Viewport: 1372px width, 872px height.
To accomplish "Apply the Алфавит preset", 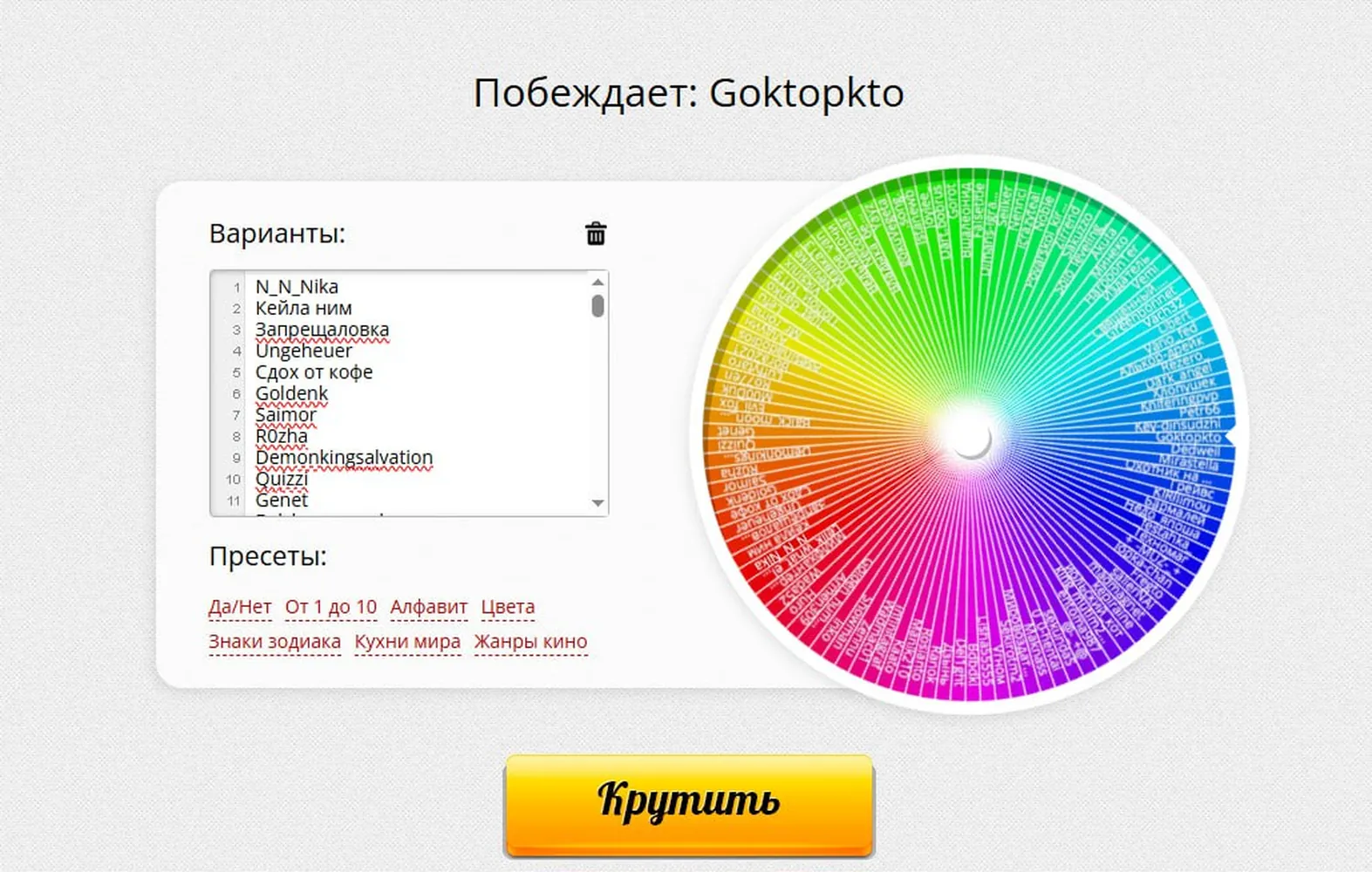I will (428, 607).
